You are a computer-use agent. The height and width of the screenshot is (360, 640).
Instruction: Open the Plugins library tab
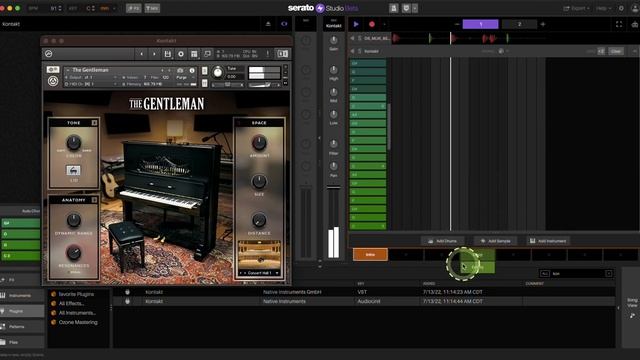point(22,311)
